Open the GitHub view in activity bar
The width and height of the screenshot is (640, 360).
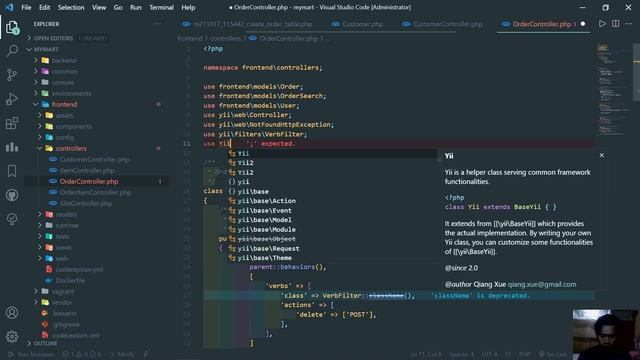12,195
